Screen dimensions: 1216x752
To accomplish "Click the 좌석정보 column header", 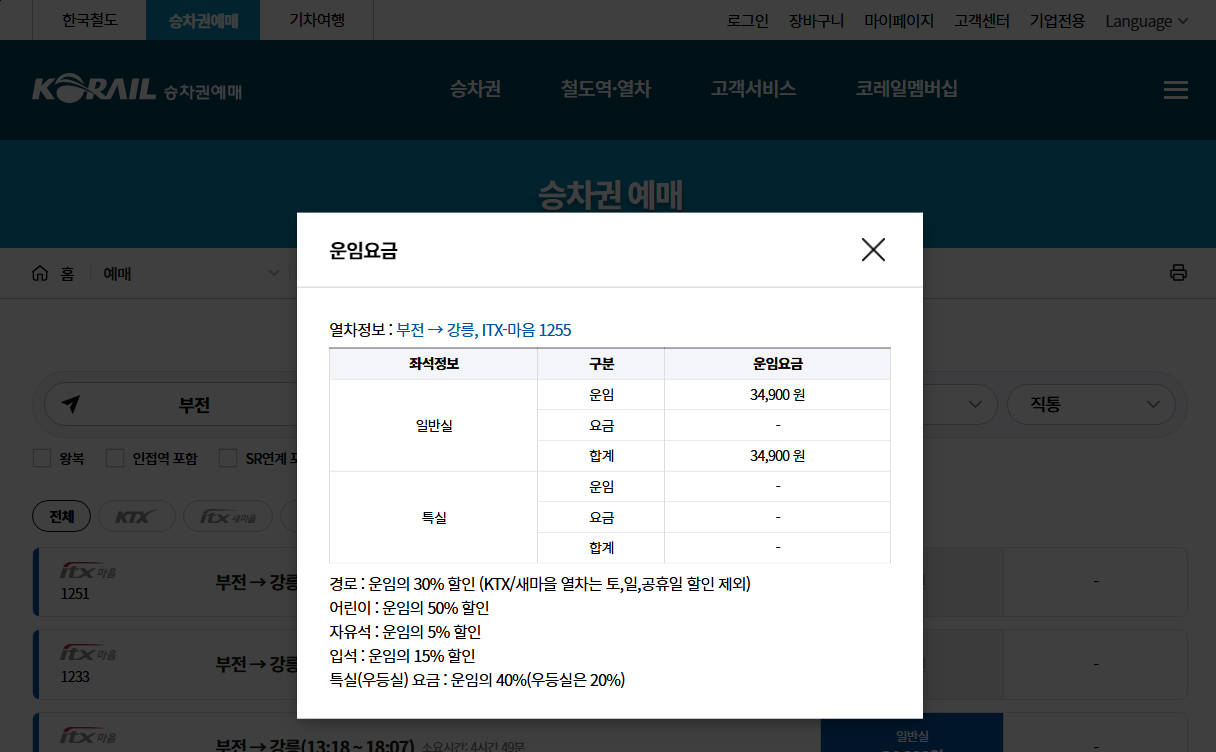I will pyautogui.click(x=433, y=364).
